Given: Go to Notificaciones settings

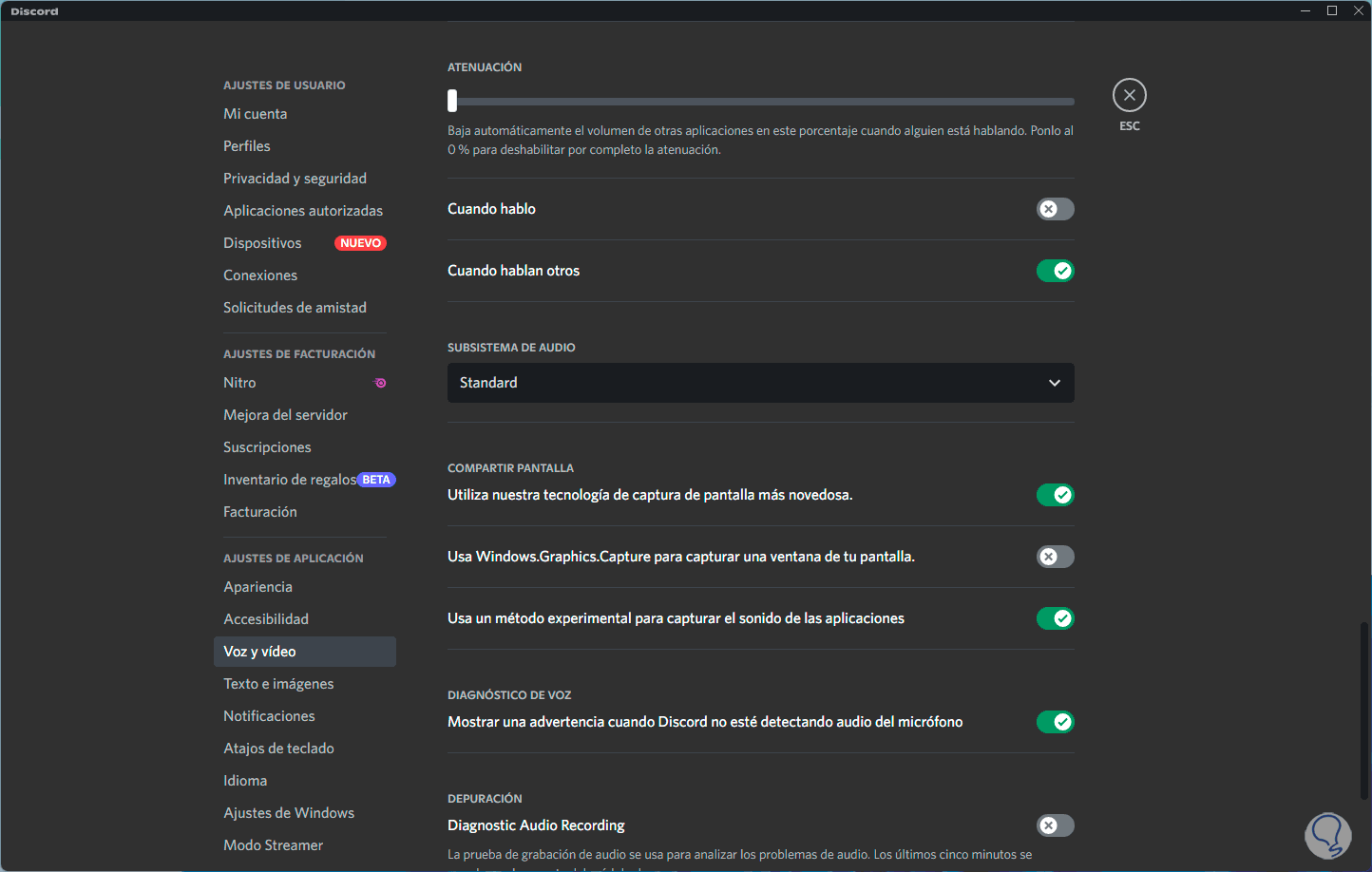Looking at the screenshot, I should coord(269,716).
